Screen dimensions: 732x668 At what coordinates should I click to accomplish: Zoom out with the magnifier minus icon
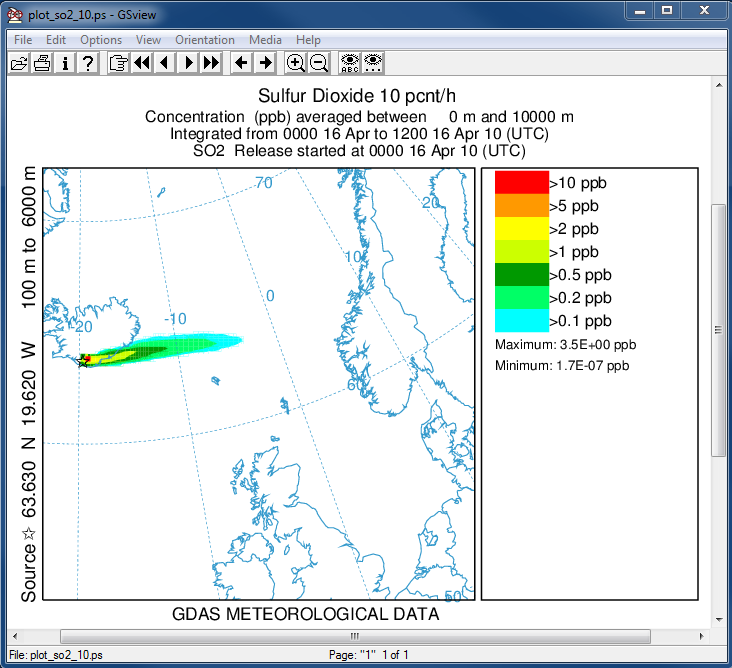coord(319,63)
